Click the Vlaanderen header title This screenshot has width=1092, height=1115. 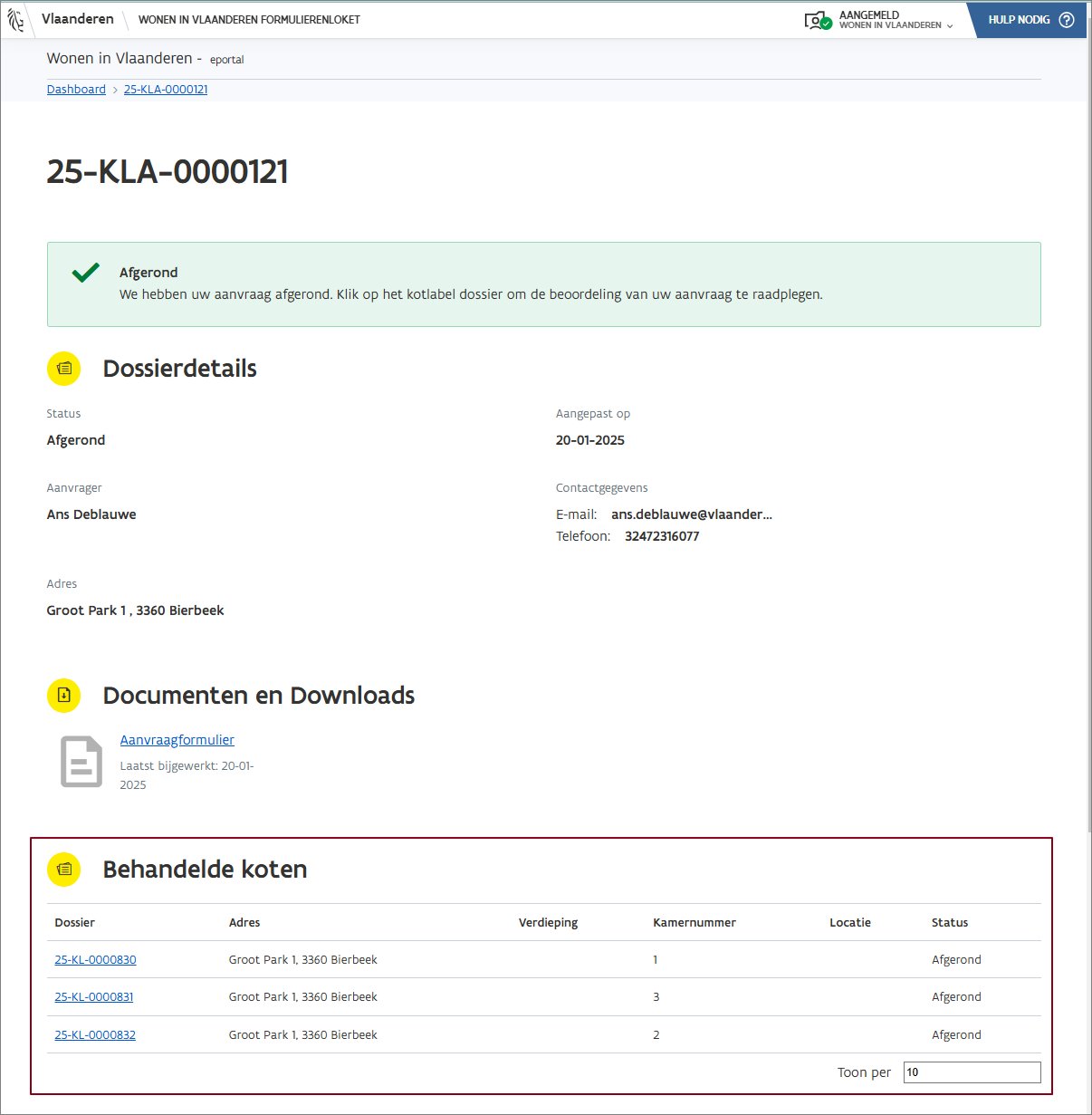coord(78,19)
